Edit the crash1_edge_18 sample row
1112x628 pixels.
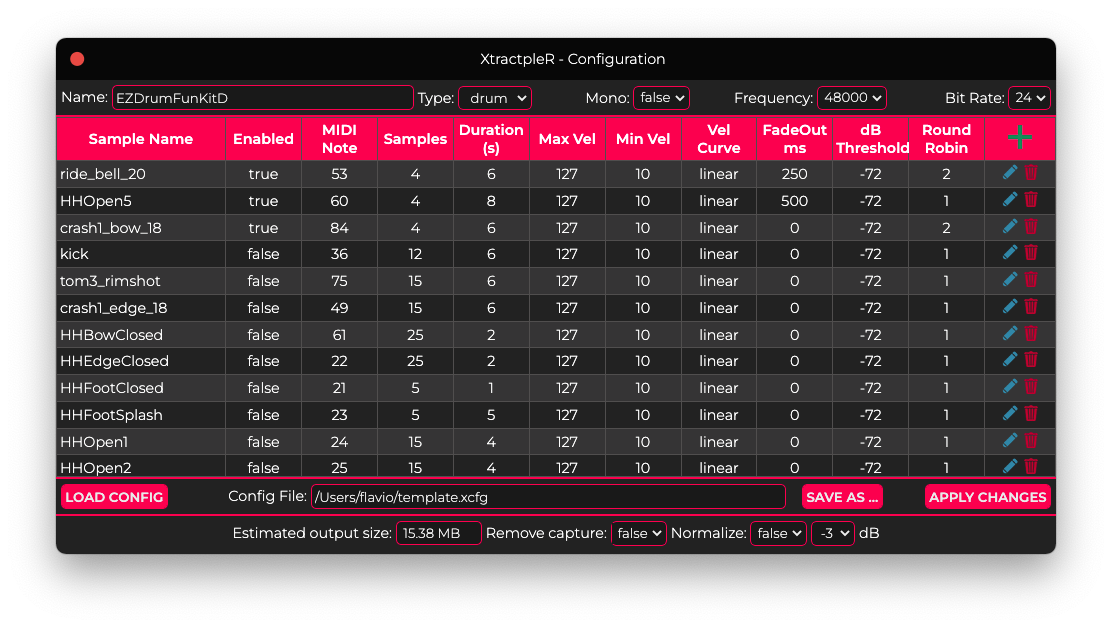tap(1010, 307)
